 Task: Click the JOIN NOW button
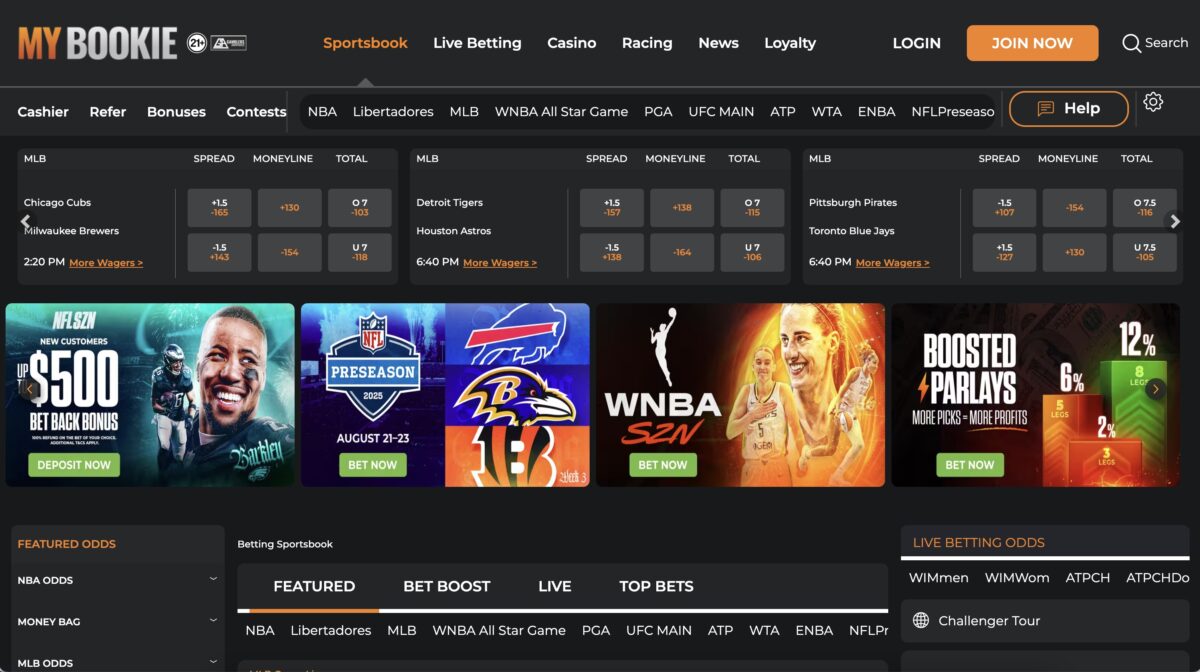coord(1032,43)
